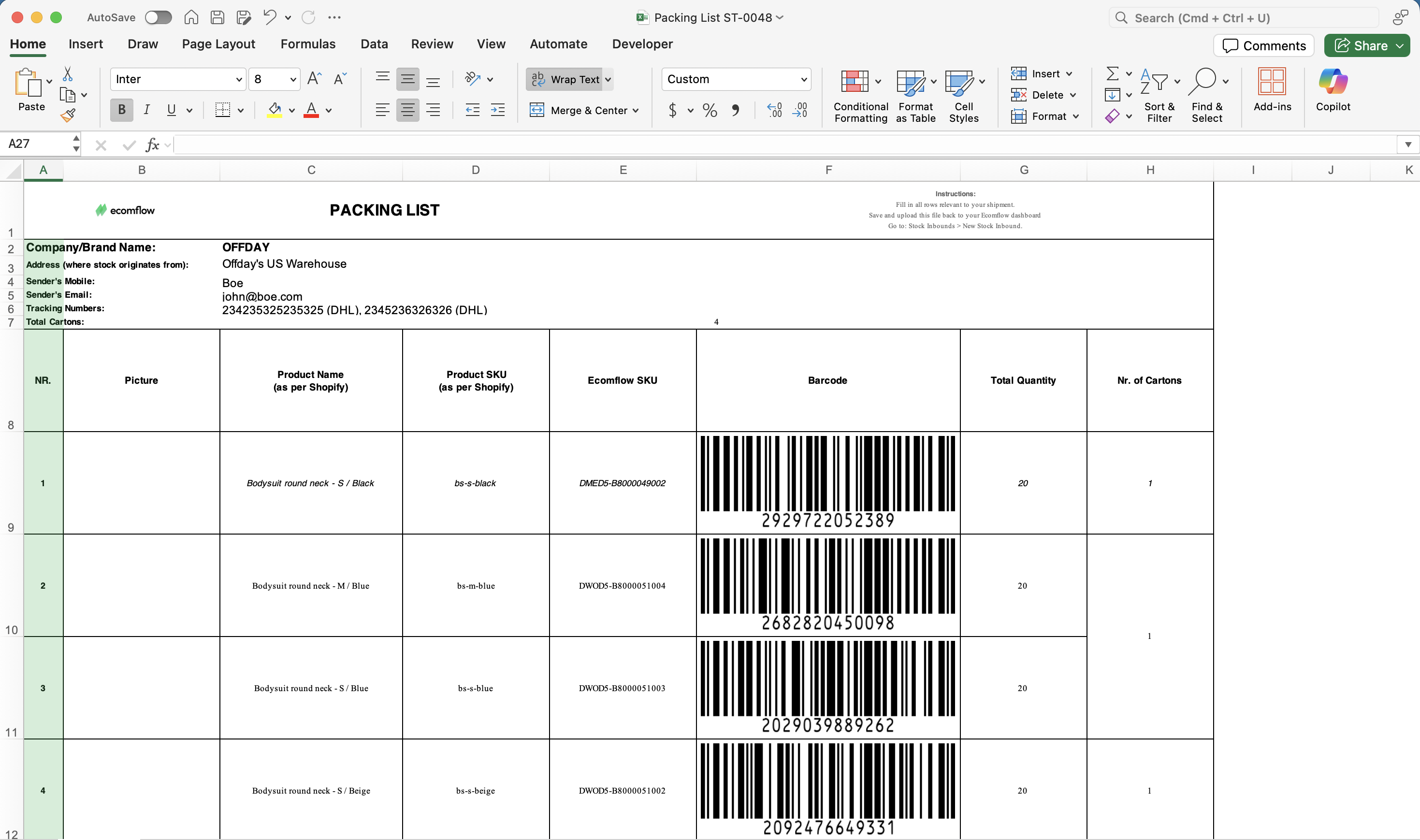
Task: Switch to Insert tab
Action: click(86, 44)
